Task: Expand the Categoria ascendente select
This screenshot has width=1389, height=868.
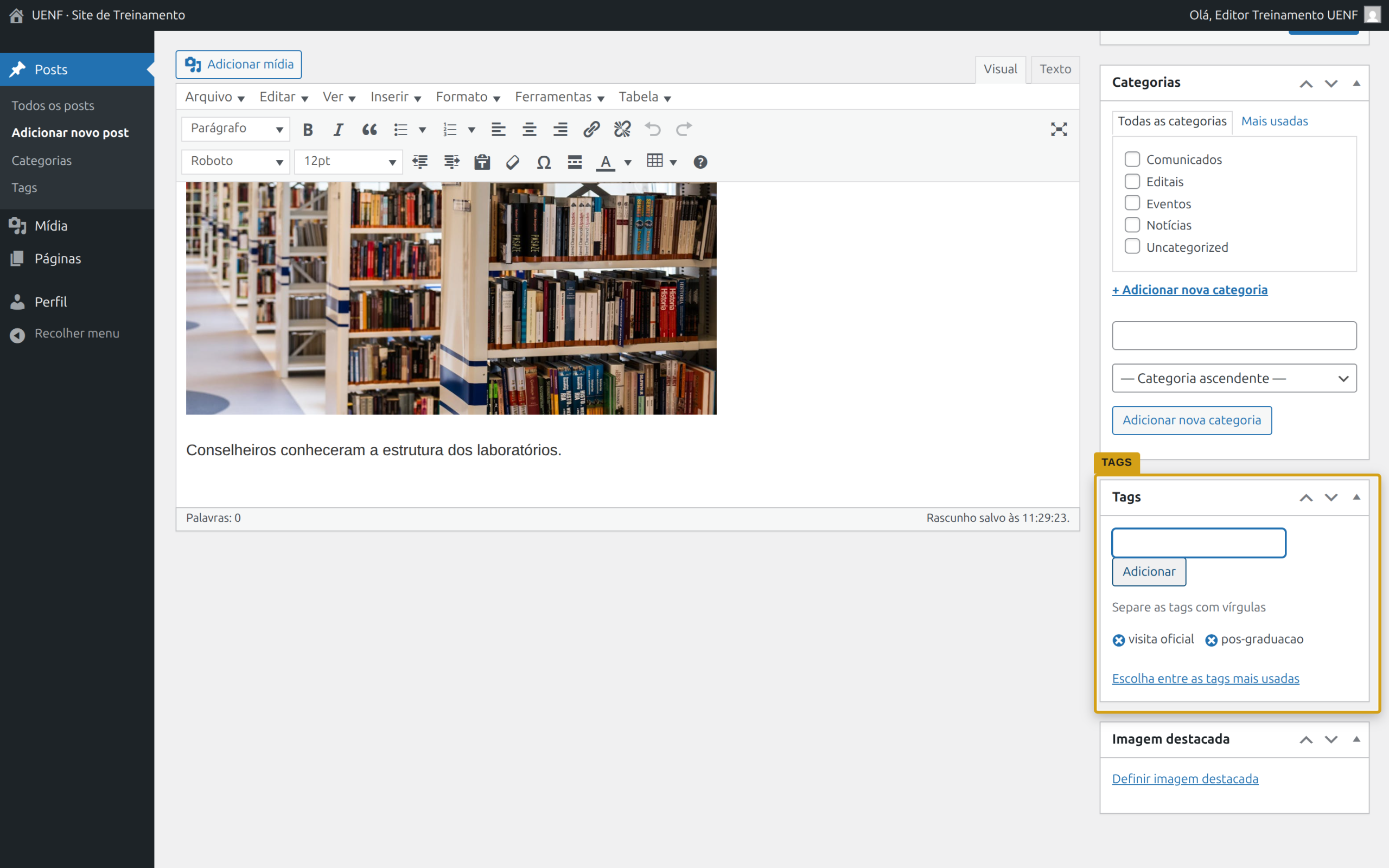Action: [x=1234, y=378]
